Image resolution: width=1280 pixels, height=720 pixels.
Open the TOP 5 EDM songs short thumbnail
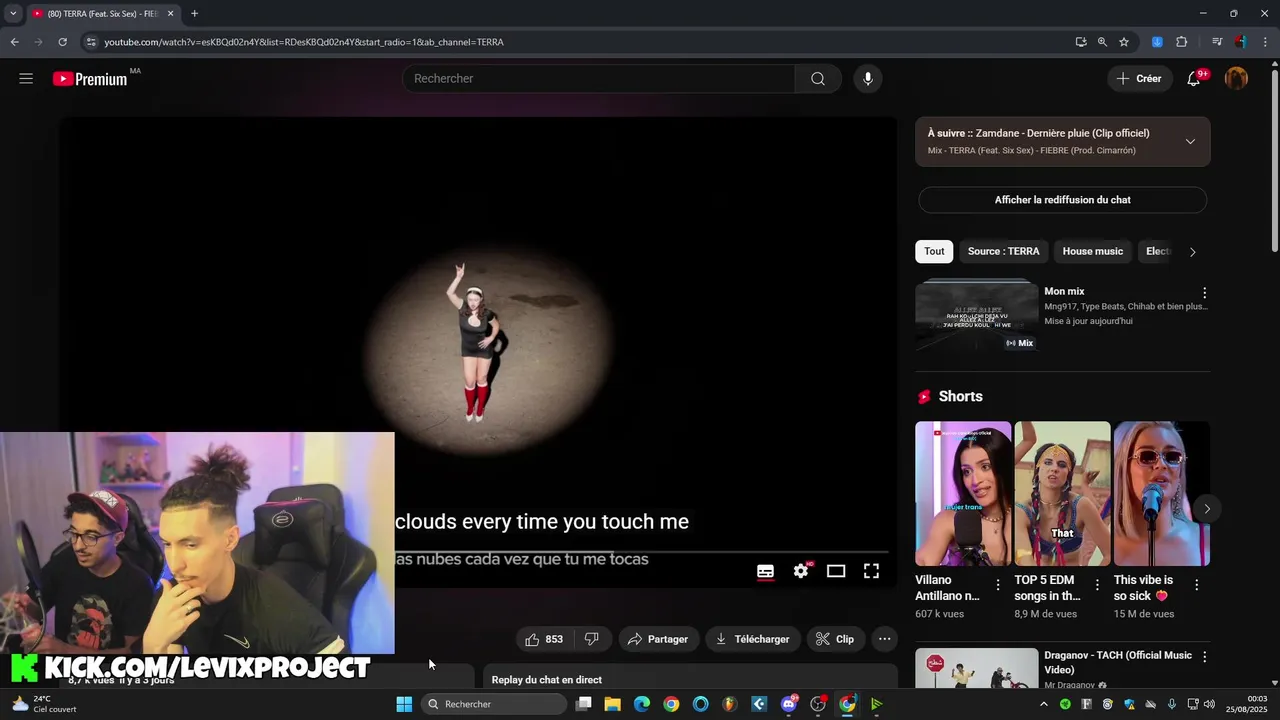(1062, 494)
